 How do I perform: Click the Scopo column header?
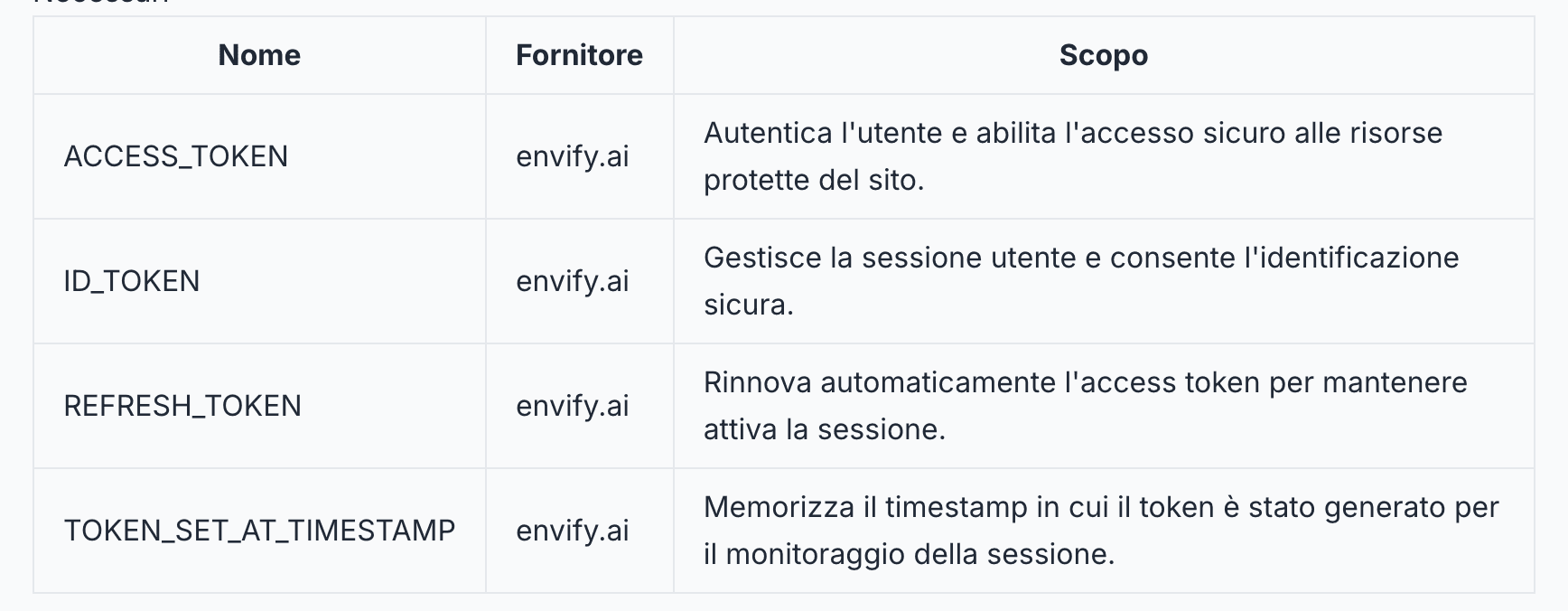1104,55
